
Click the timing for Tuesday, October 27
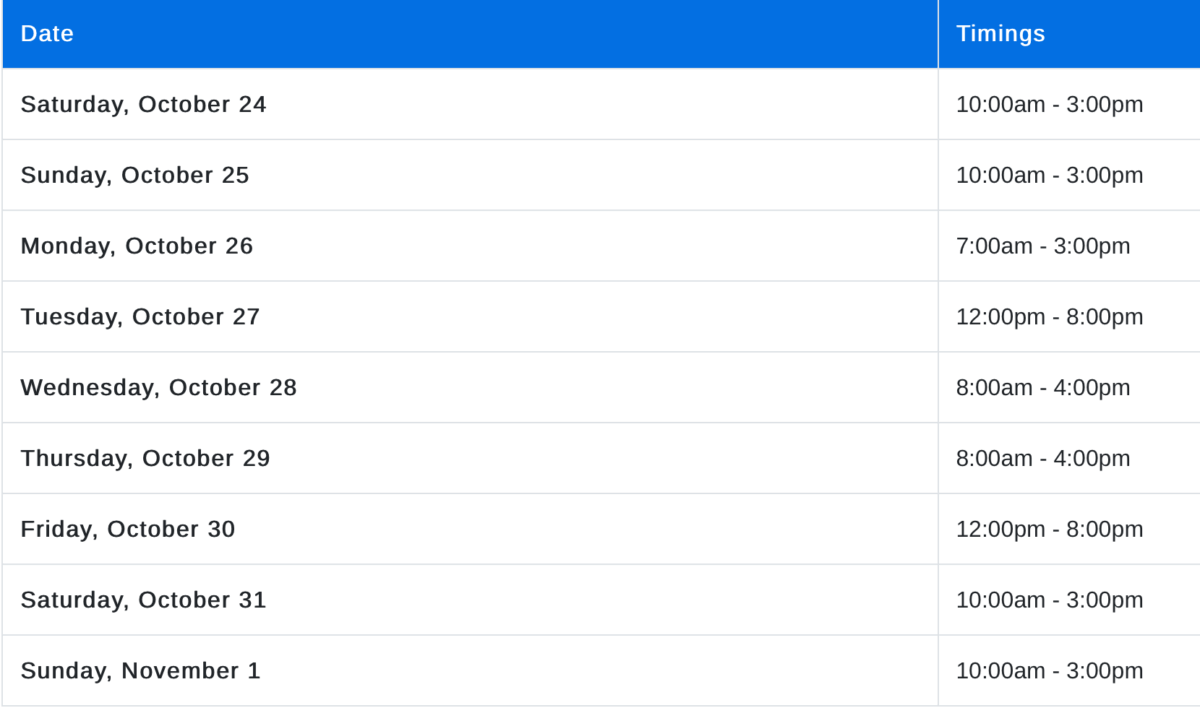[1049, 317]
